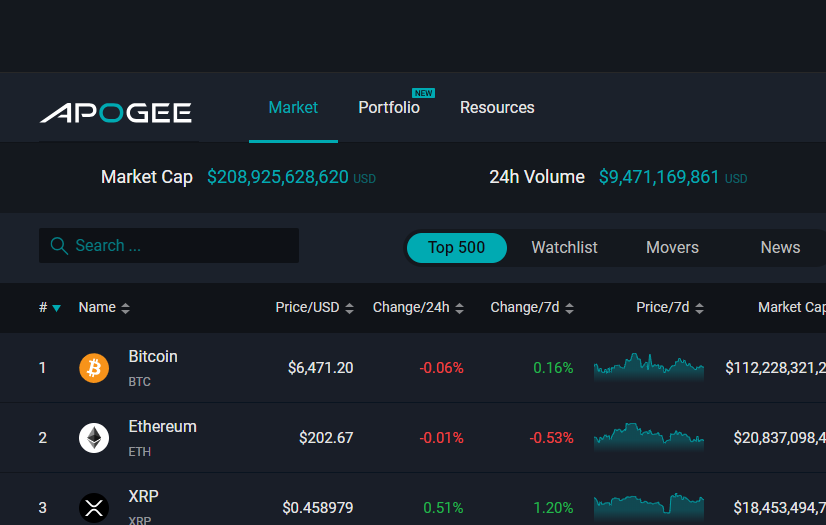Sort table by Change/24h column
Image resolution: width=826 pixels, height=525 pixels.
pyautogui.click(x=418, y=308)
